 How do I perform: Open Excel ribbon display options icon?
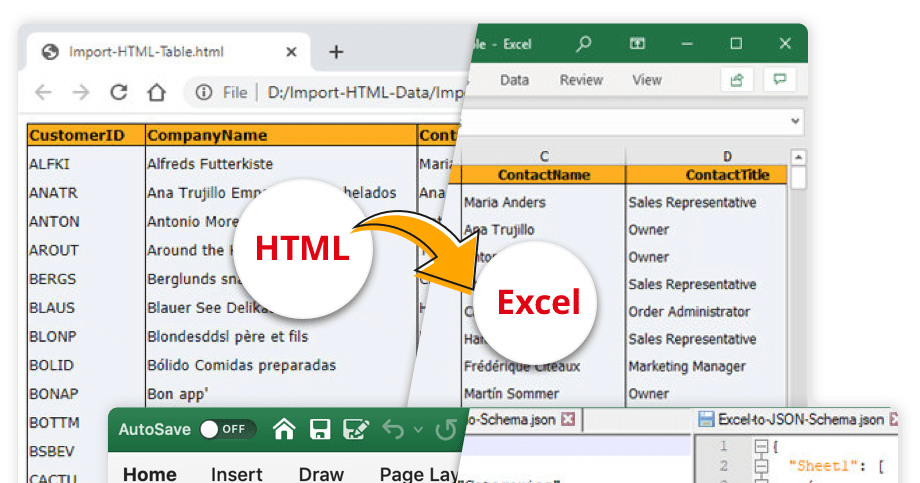(x=637, y=43)
